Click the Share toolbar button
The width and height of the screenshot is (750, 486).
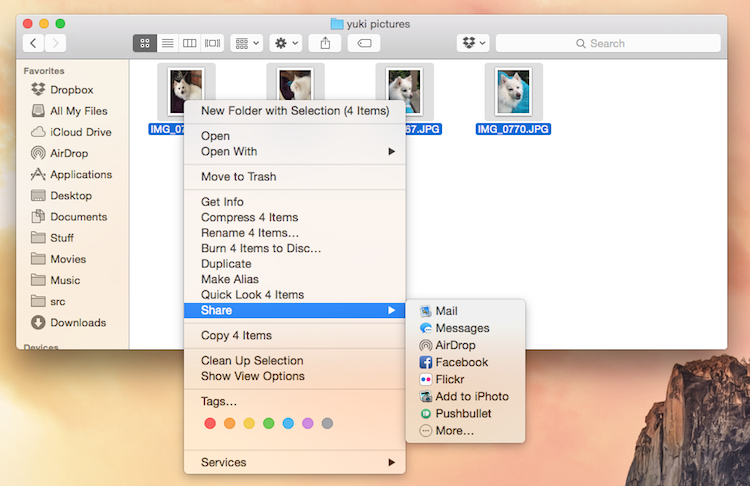325,43
